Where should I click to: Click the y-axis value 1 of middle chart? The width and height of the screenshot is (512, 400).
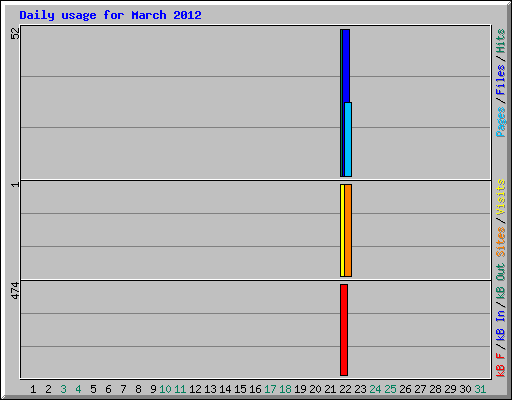15,184
